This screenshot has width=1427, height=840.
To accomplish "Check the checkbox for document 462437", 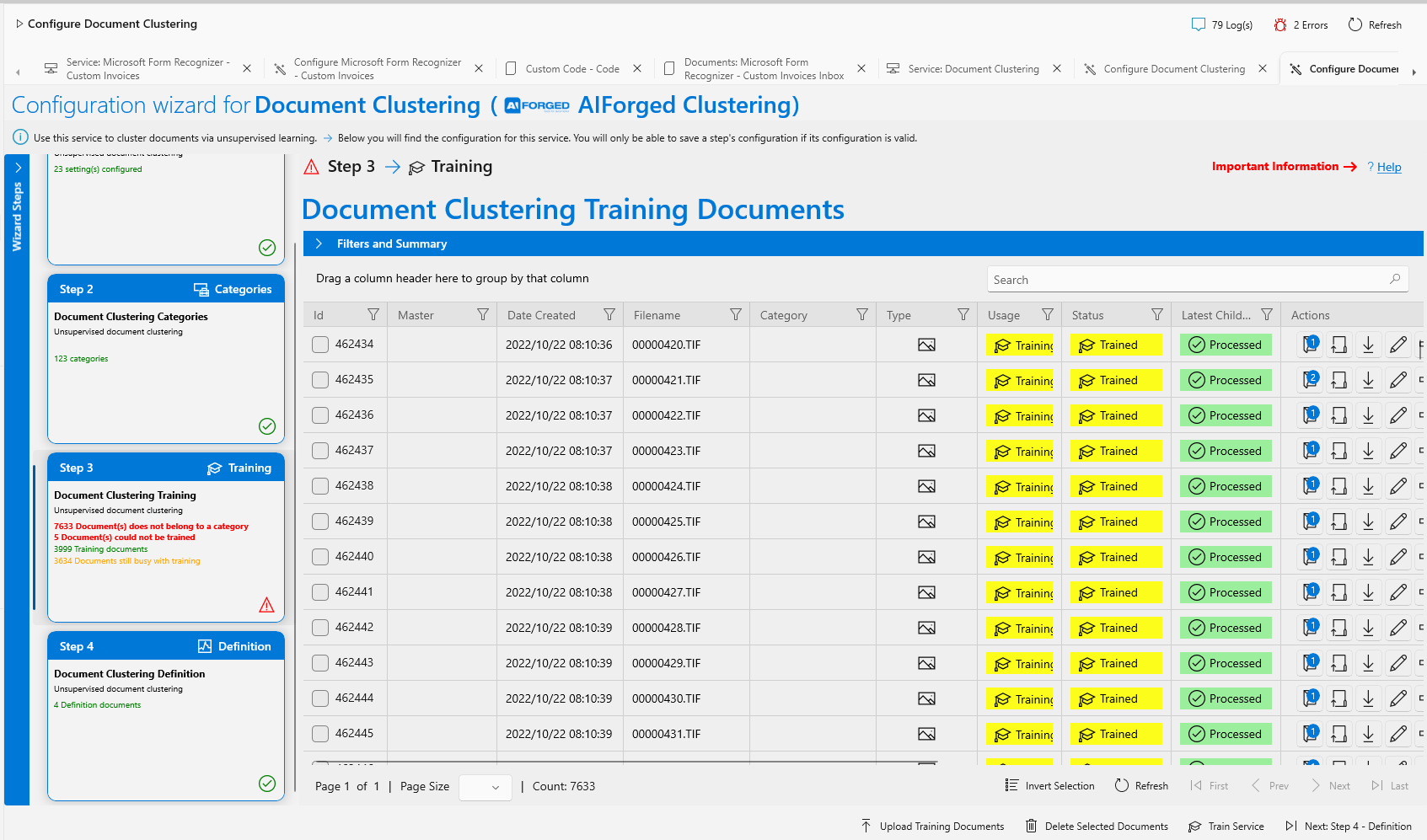I will pos(320,451).
